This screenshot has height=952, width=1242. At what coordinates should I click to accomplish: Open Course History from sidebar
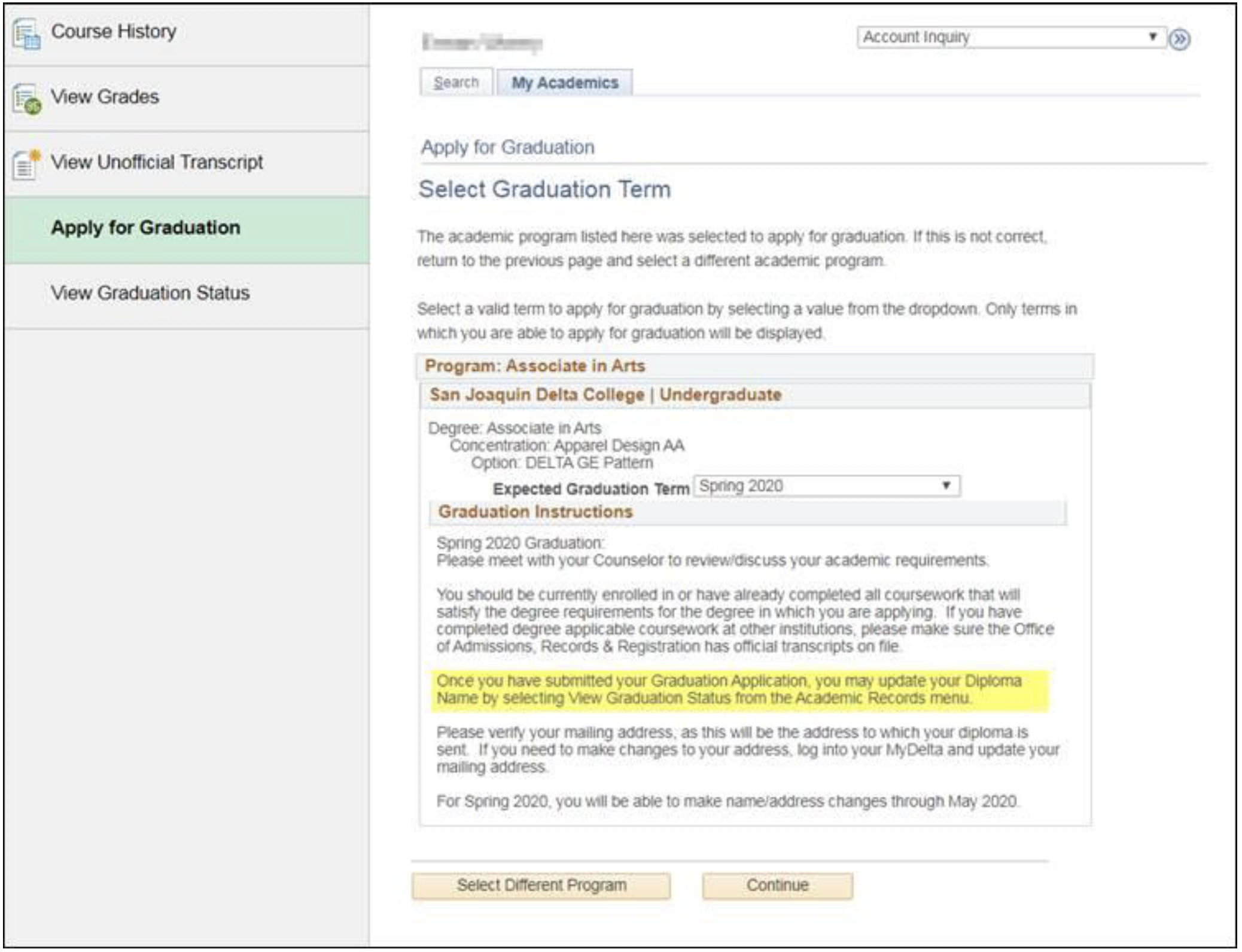click(x=114, y=32)
